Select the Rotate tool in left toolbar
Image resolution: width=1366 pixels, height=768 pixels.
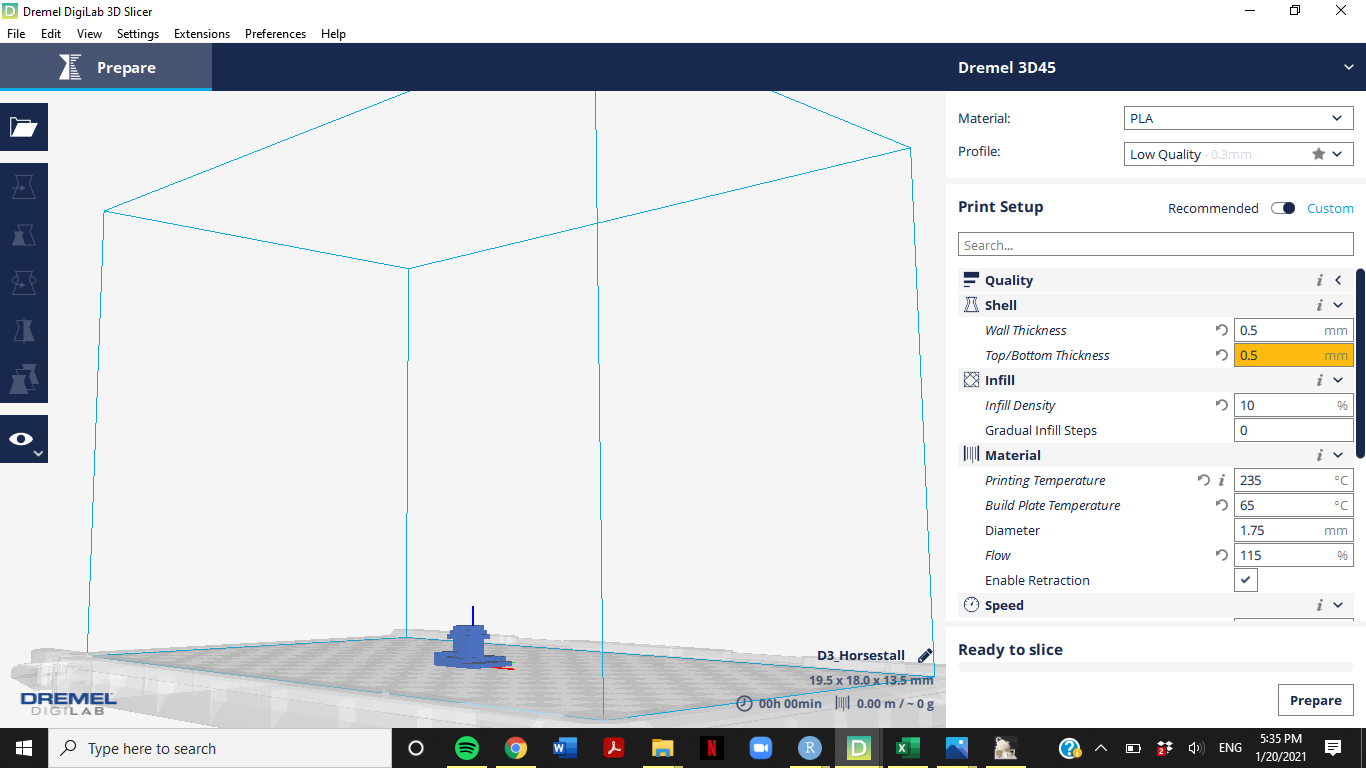pyautogui.click(x=23, y=283)
